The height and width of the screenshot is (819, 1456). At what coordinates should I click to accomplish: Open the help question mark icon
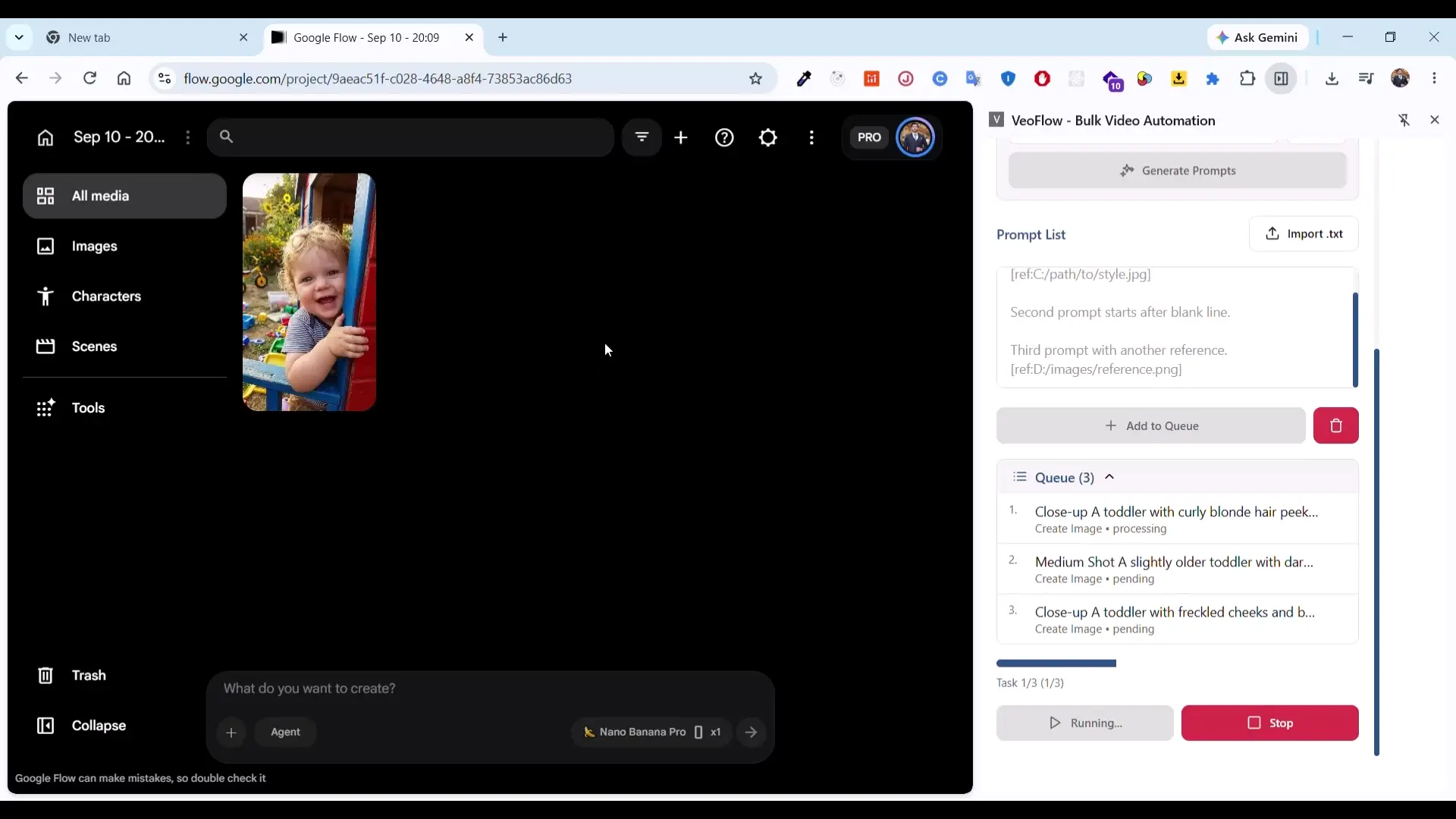(x=724, y=137)
